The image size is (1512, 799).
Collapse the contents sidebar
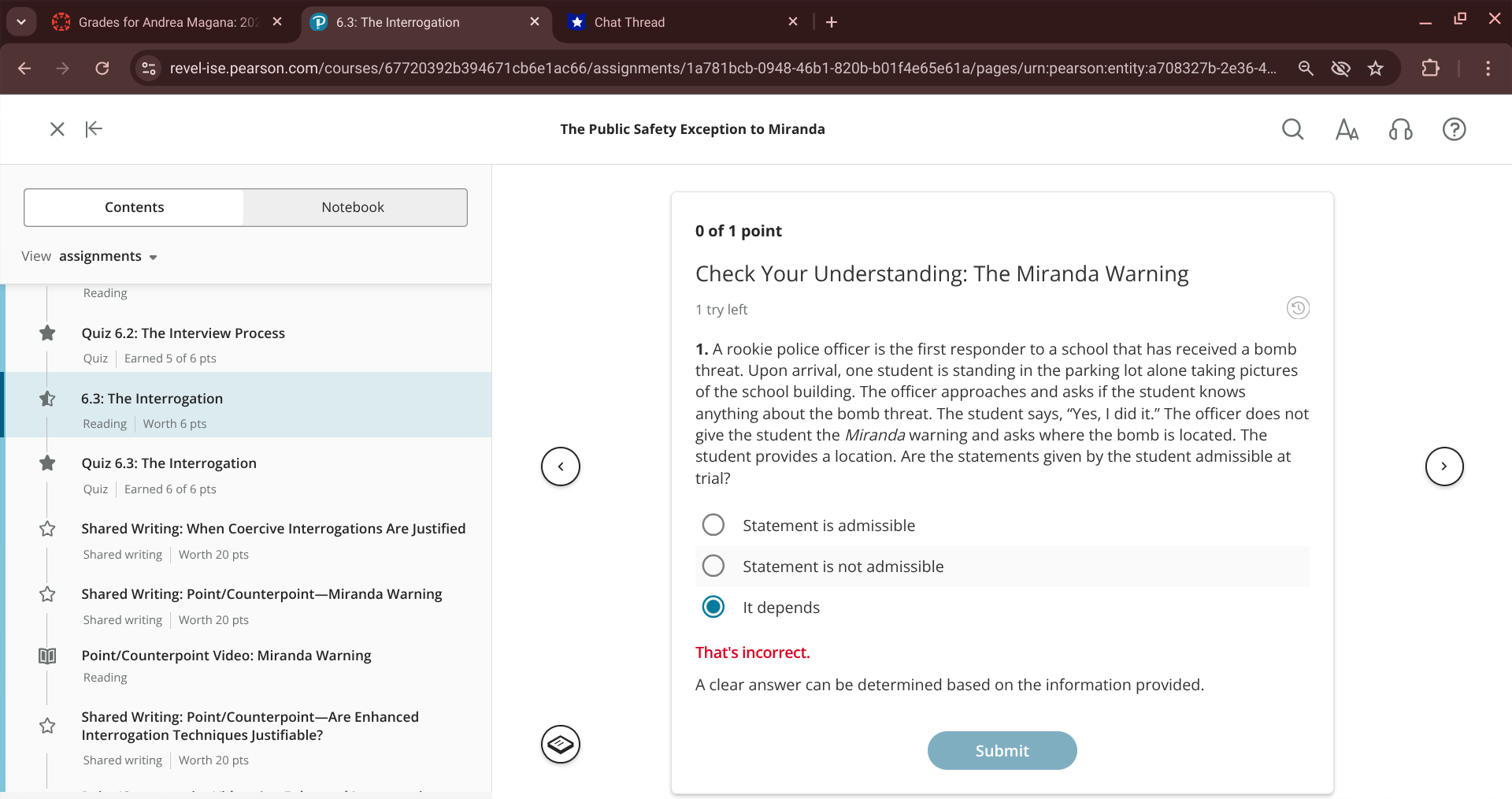click(x=94, y=129)
